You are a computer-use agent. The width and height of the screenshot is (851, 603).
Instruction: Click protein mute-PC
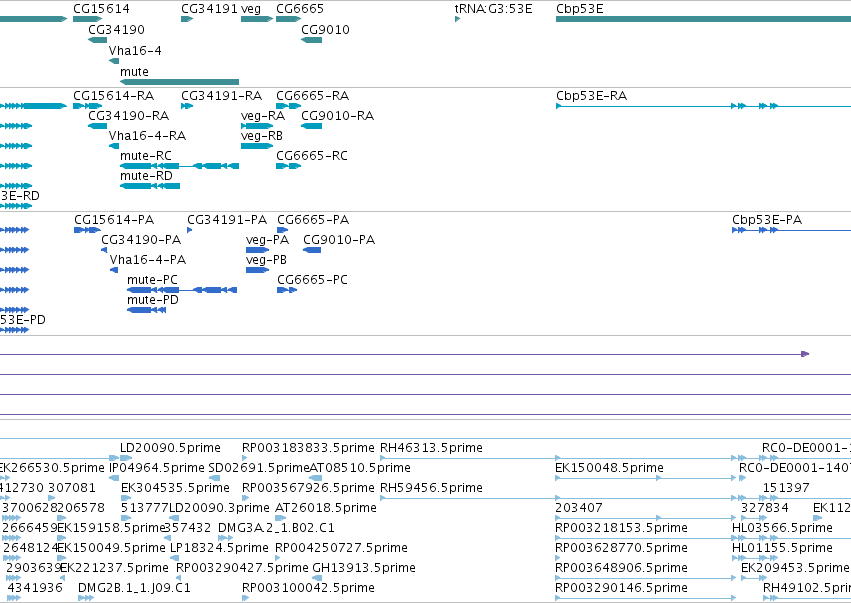click(x=152, y=280)
